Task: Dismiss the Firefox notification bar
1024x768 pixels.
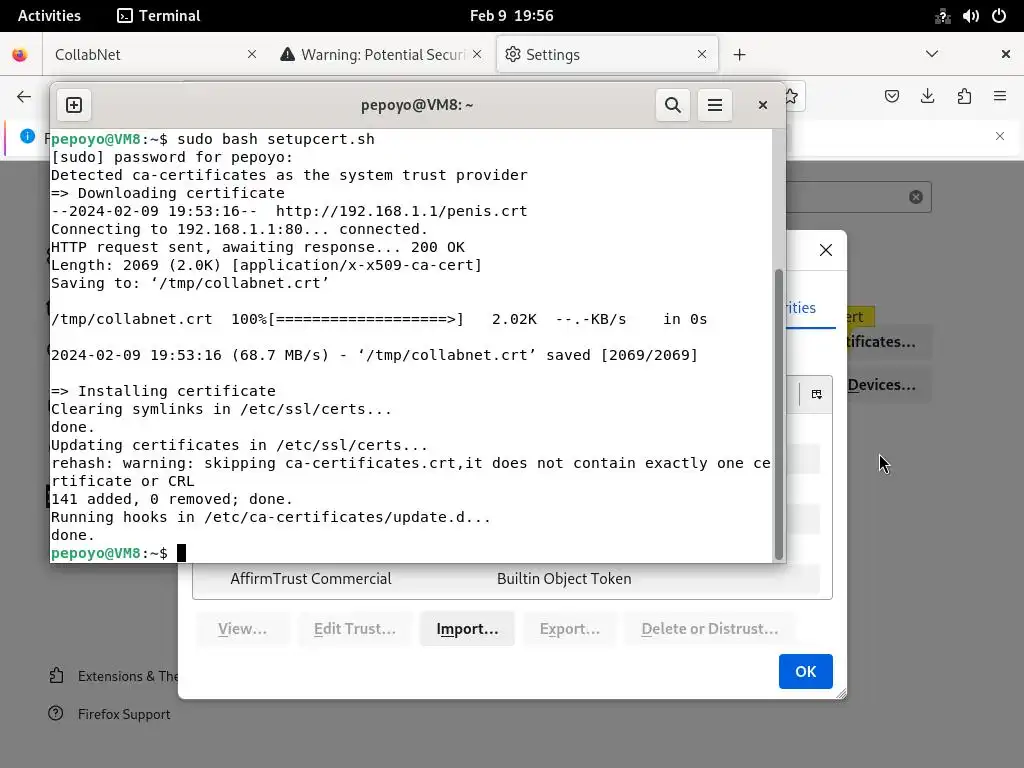Action: (1000, 136)
